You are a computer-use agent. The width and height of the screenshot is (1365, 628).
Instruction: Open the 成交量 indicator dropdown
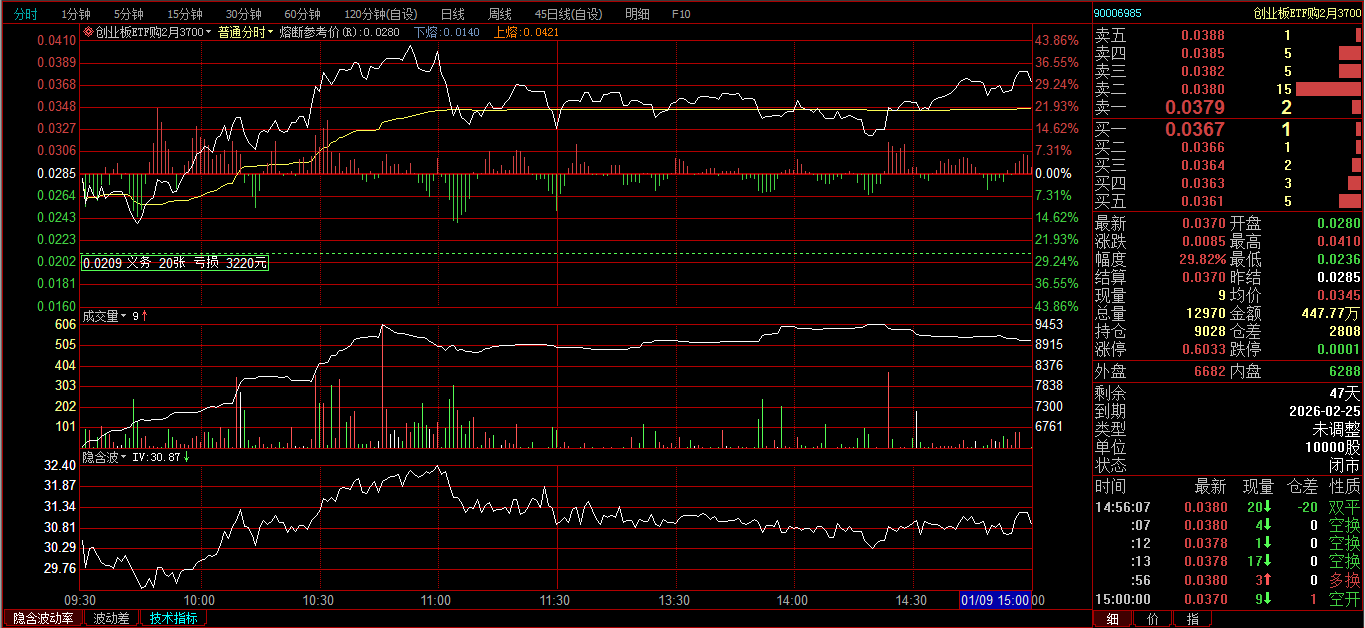[124, 316]
